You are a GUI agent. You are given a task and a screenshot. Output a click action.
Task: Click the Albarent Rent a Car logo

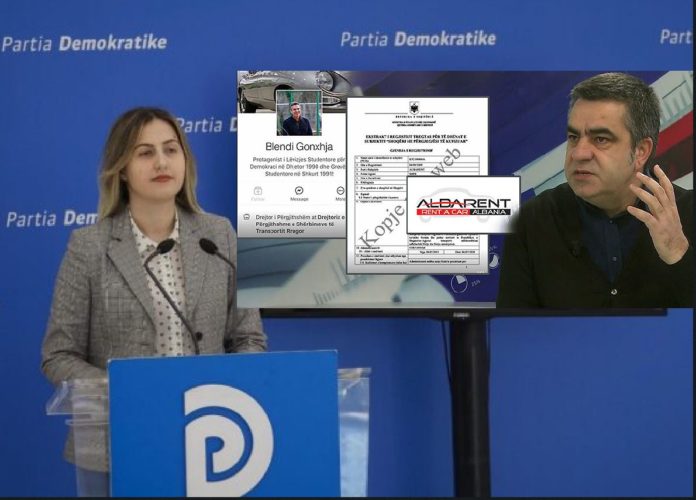click(x=463, y=202)
